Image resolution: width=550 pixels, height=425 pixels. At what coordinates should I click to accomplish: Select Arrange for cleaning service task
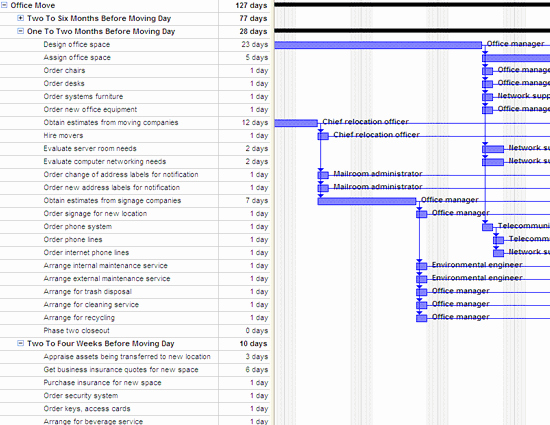pos(91,304)
